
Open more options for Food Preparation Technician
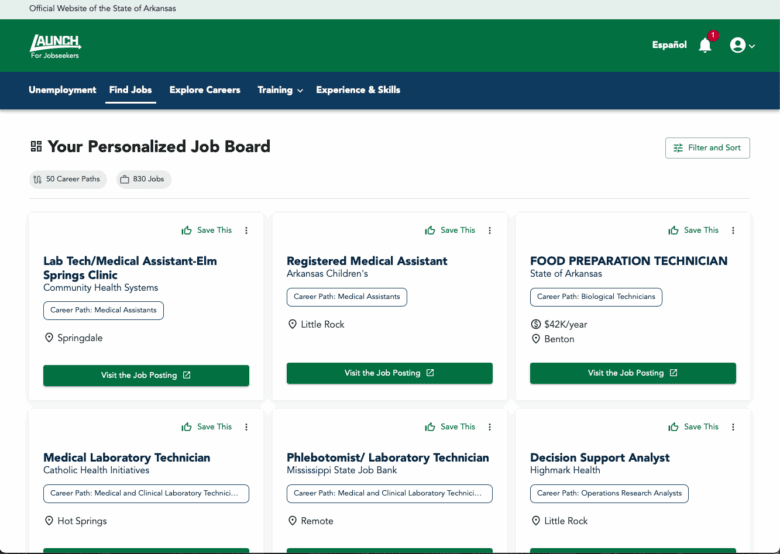[x=733, y=230]
